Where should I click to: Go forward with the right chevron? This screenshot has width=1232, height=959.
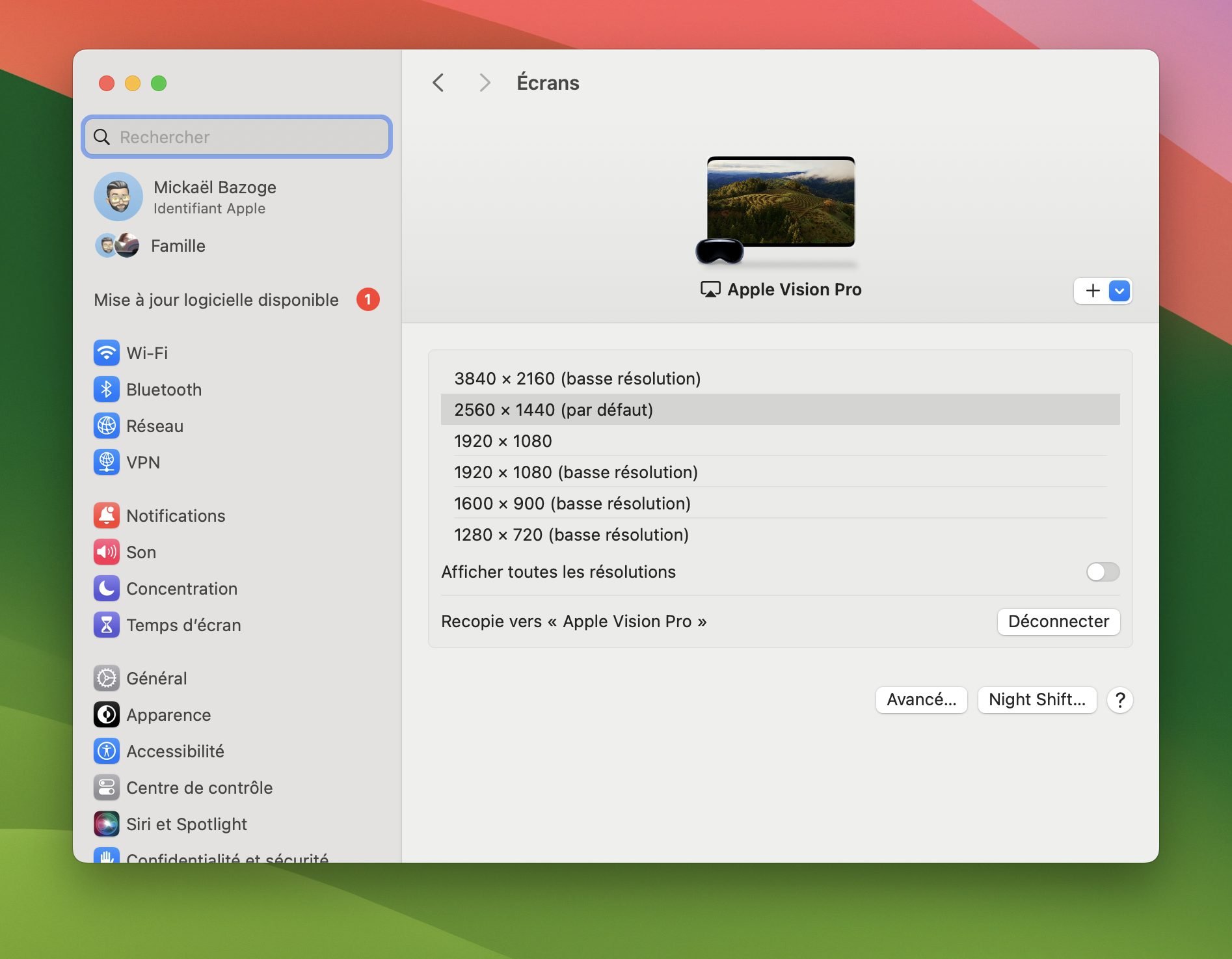click(x=485, y=83)
